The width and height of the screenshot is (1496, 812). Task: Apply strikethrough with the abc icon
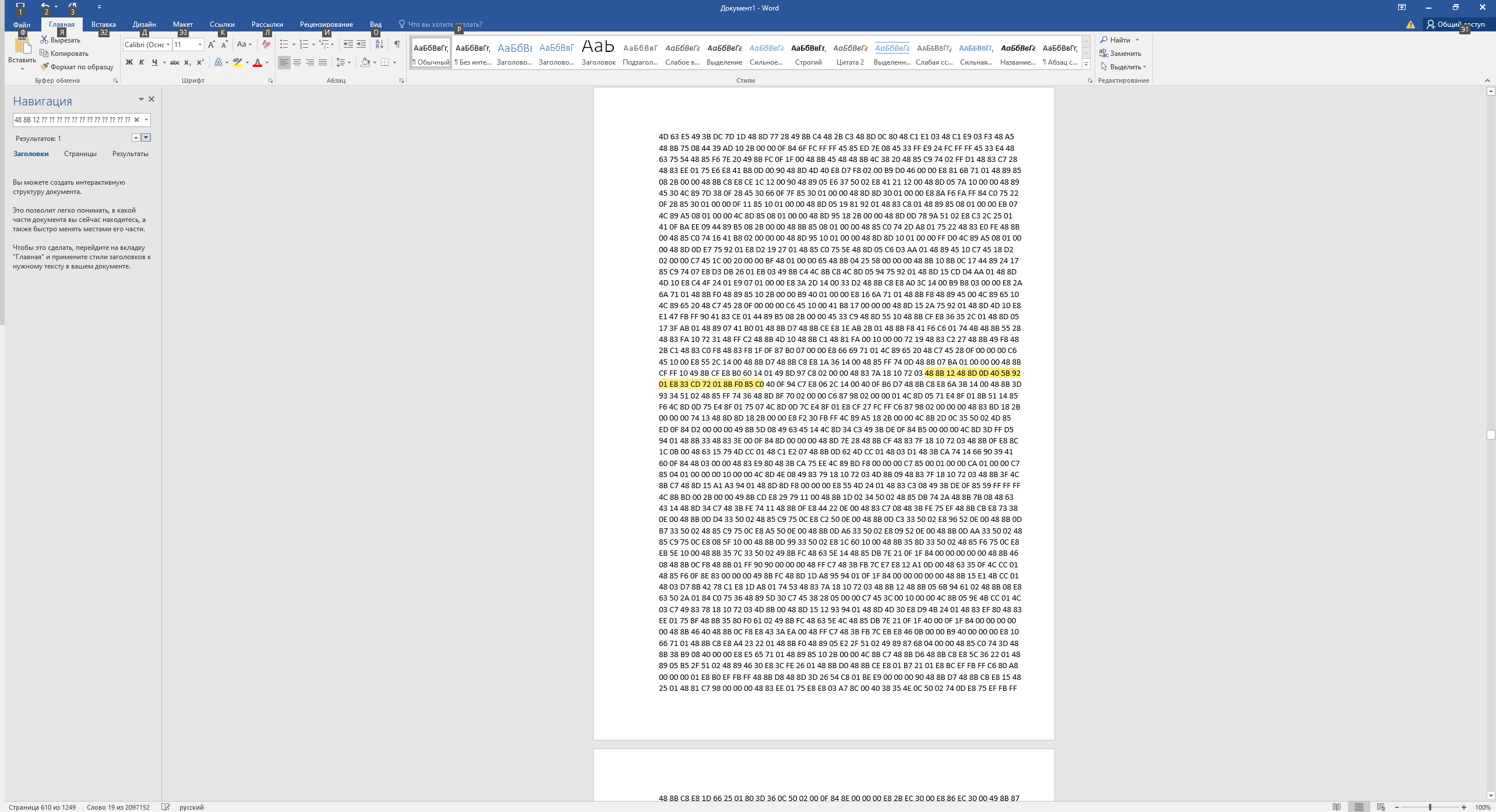[x=174, y=62]
